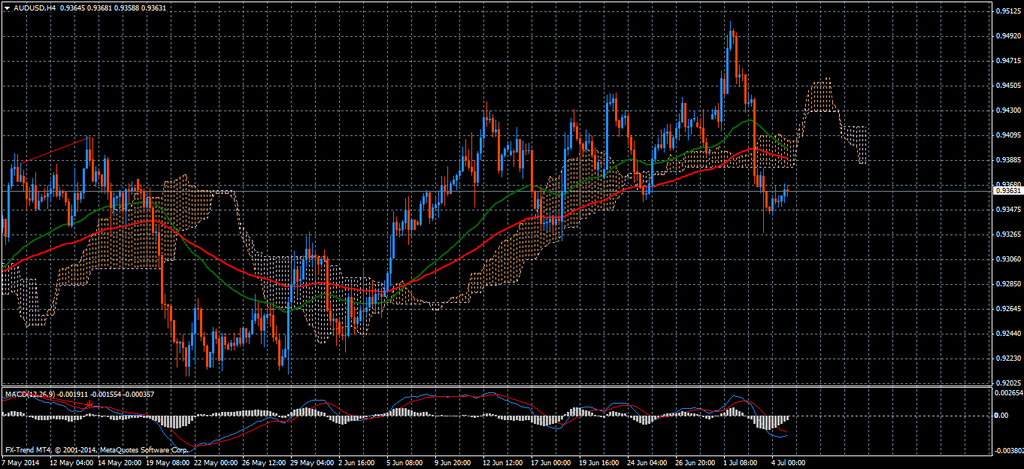Select the 4 Jul 00:00 time label
This screenshot has width=1024, height=469.
790,463
